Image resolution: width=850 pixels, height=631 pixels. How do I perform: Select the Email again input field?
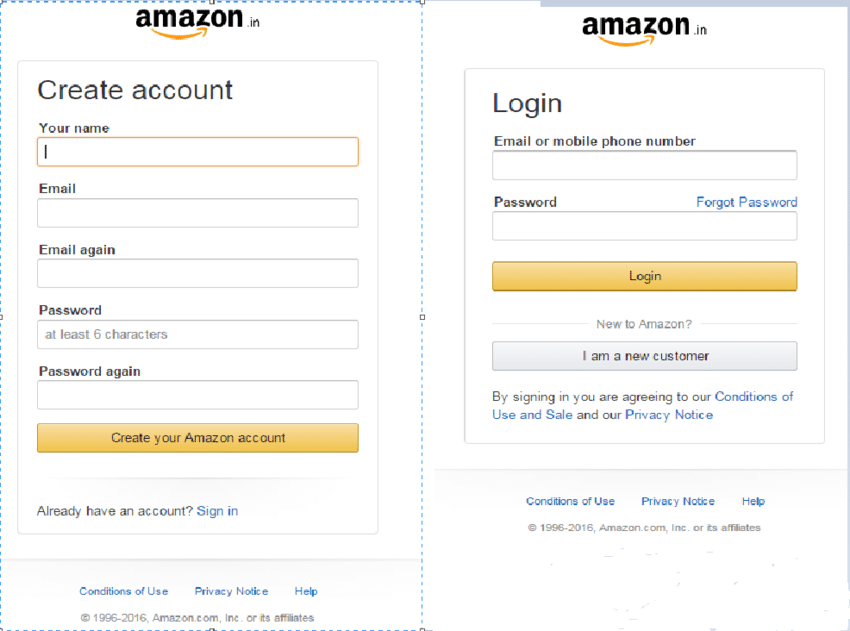pos(197,274)
